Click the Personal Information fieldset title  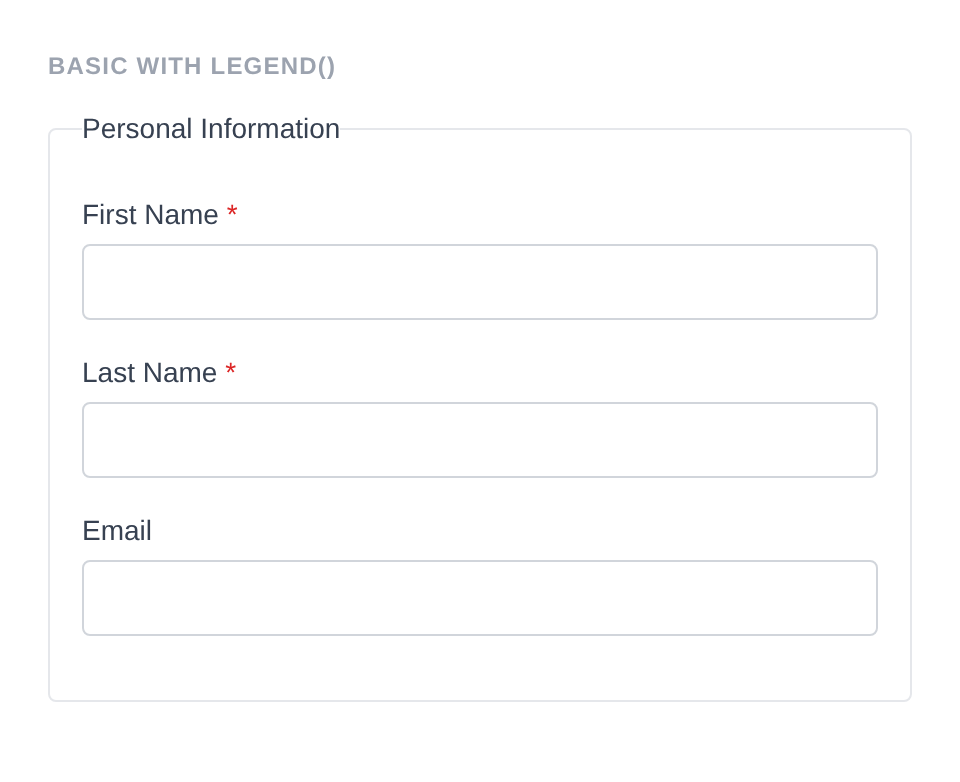point(211,129)
